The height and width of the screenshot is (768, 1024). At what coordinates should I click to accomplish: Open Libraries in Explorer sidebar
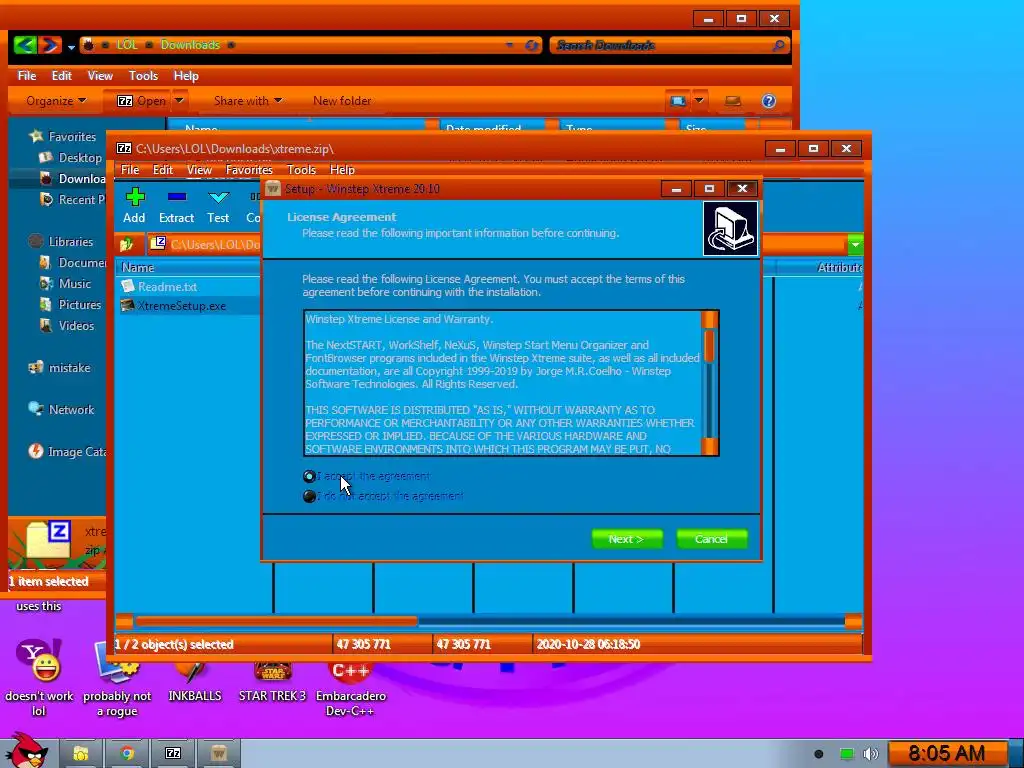[x=61, y=242]
